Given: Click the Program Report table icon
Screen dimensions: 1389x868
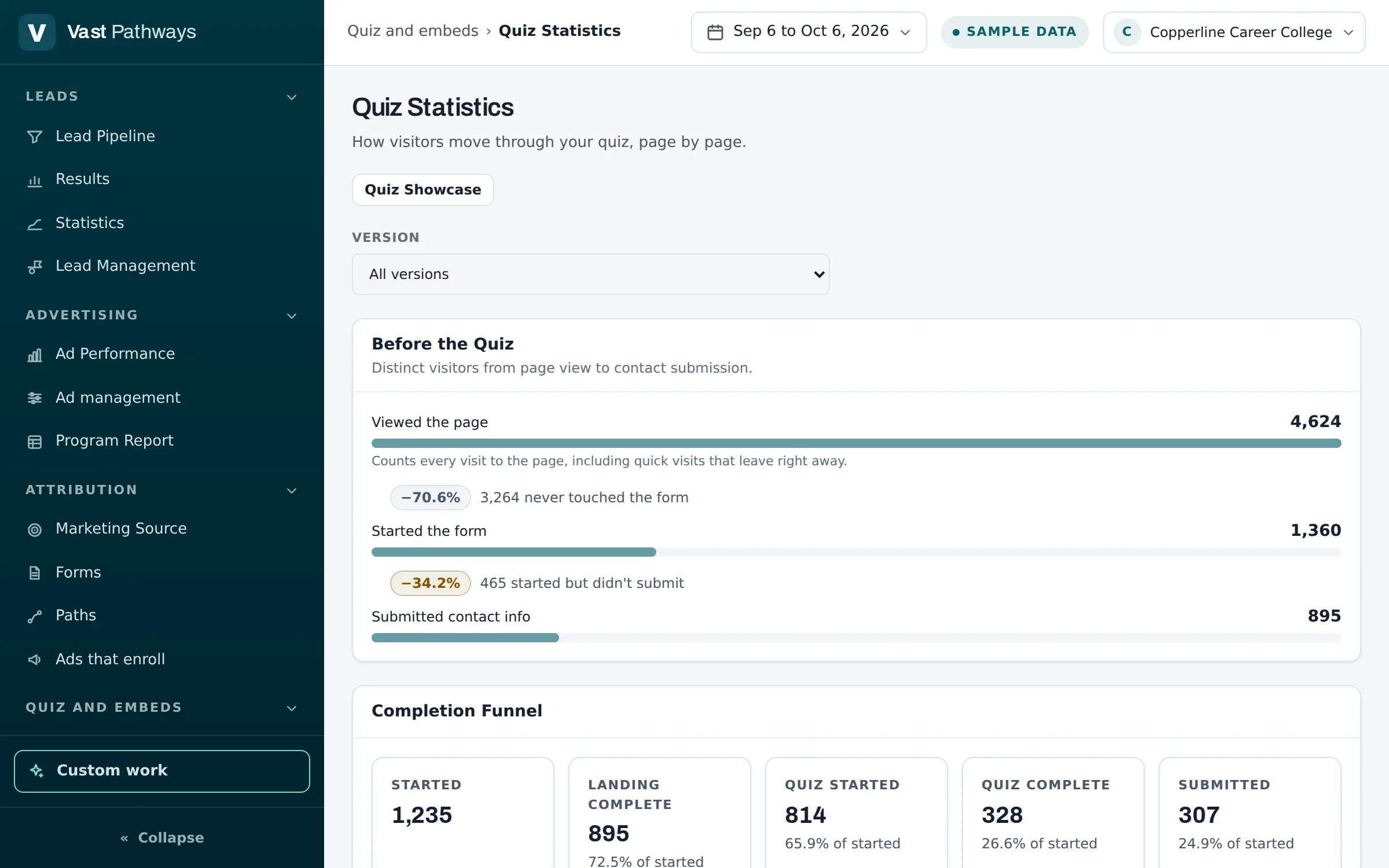Looking at the screenshot, I should click(35, 442).
